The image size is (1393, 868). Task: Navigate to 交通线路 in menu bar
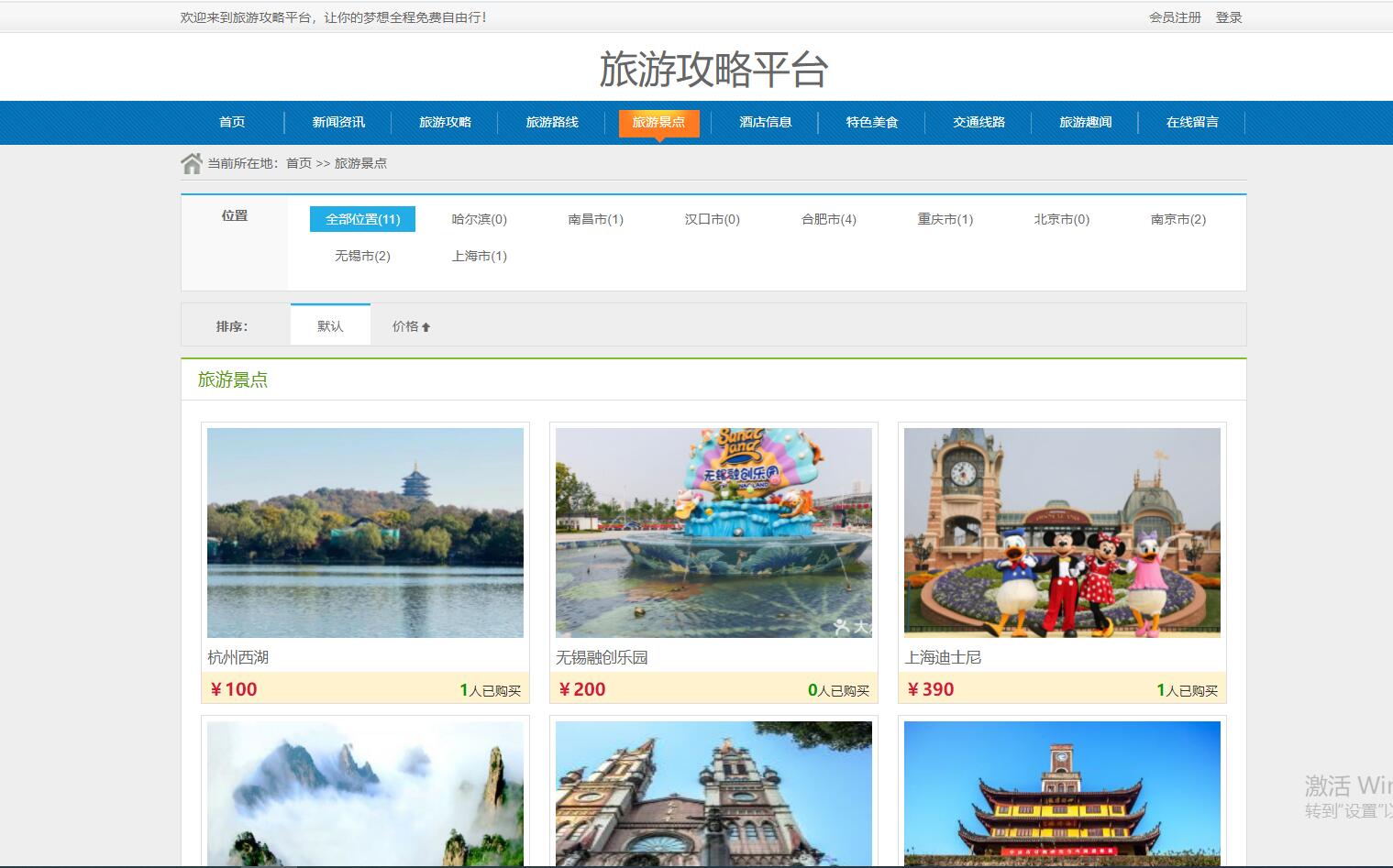978,122
